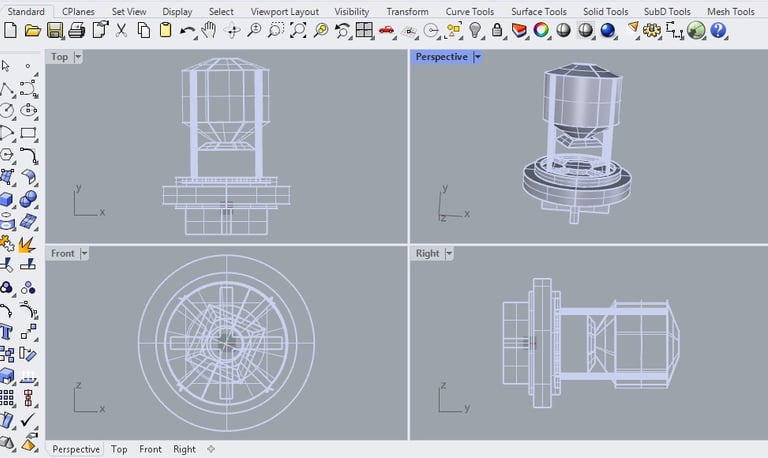Select the arrow pointer tool
This screenshot has width=768, height=458.
(x=6, y=66)
